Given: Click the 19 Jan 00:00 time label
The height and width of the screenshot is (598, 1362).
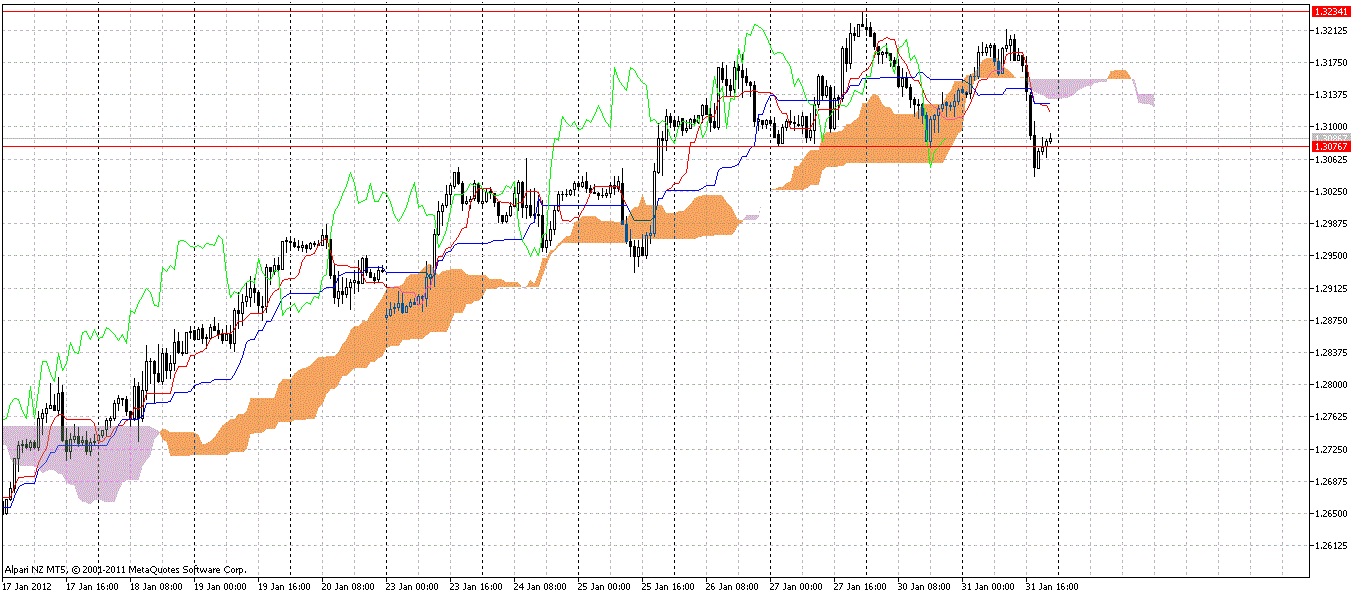Looking at the screenshot, I should tap(219, 587).
